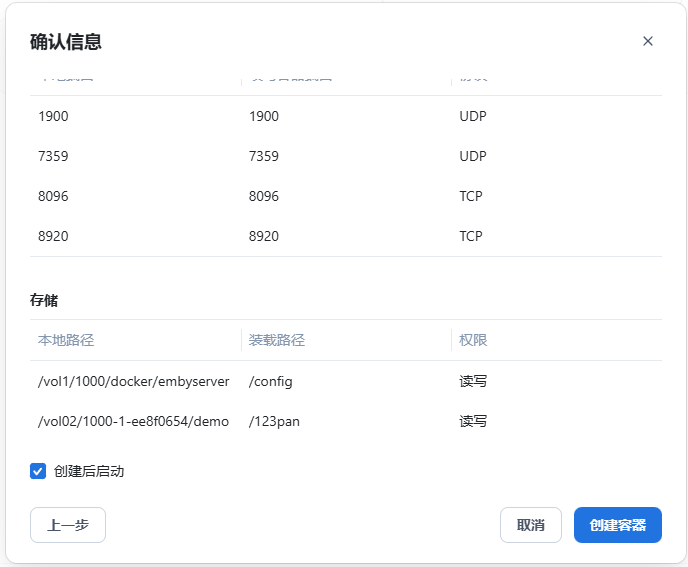Click the 创建后启动 label text
The height and width of the screenshot is (567, 688).
pyautogui.click(x=89, y=471)
